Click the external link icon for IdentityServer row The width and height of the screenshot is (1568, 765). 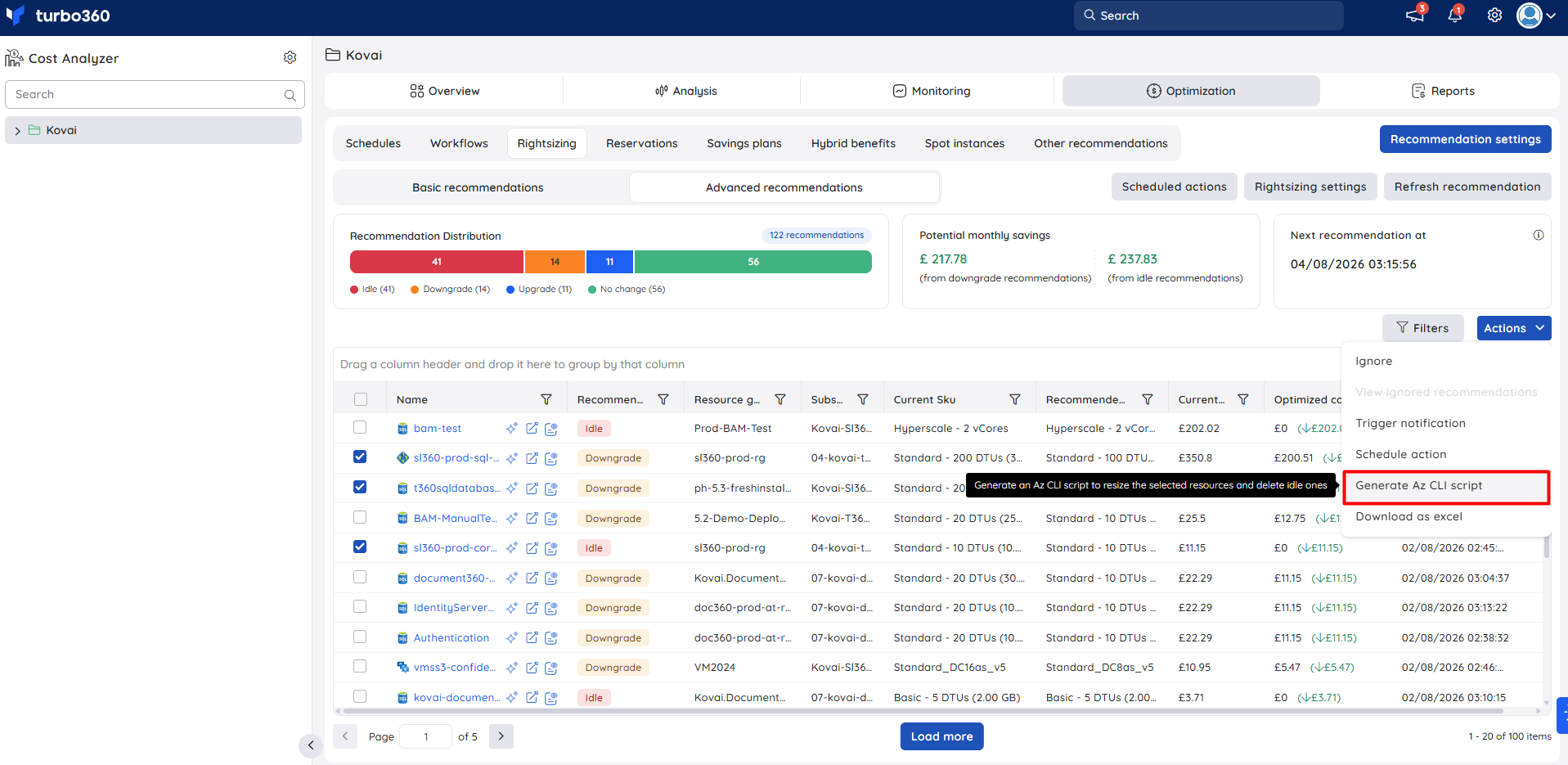point(532,608)
